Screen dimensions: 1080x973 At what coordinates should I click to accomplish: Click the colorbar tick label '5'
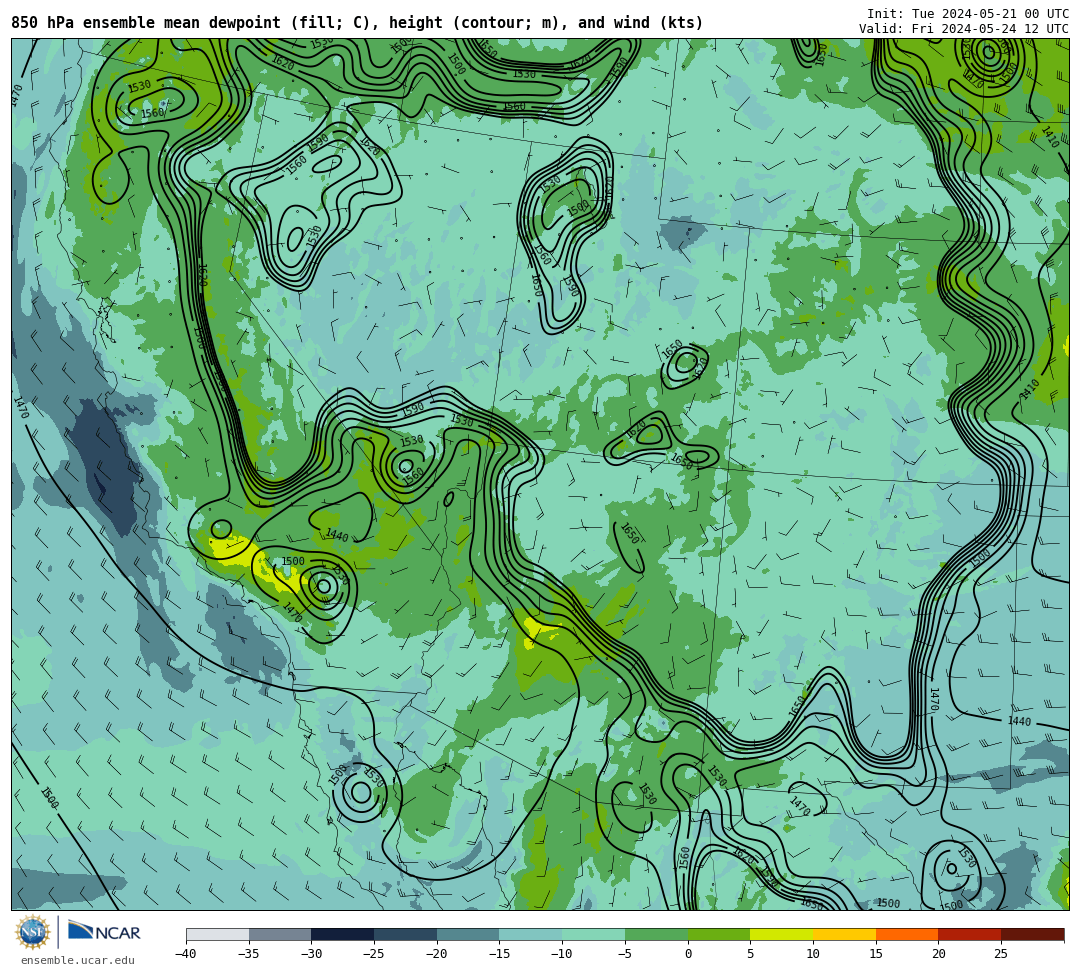tap(750, 954)
